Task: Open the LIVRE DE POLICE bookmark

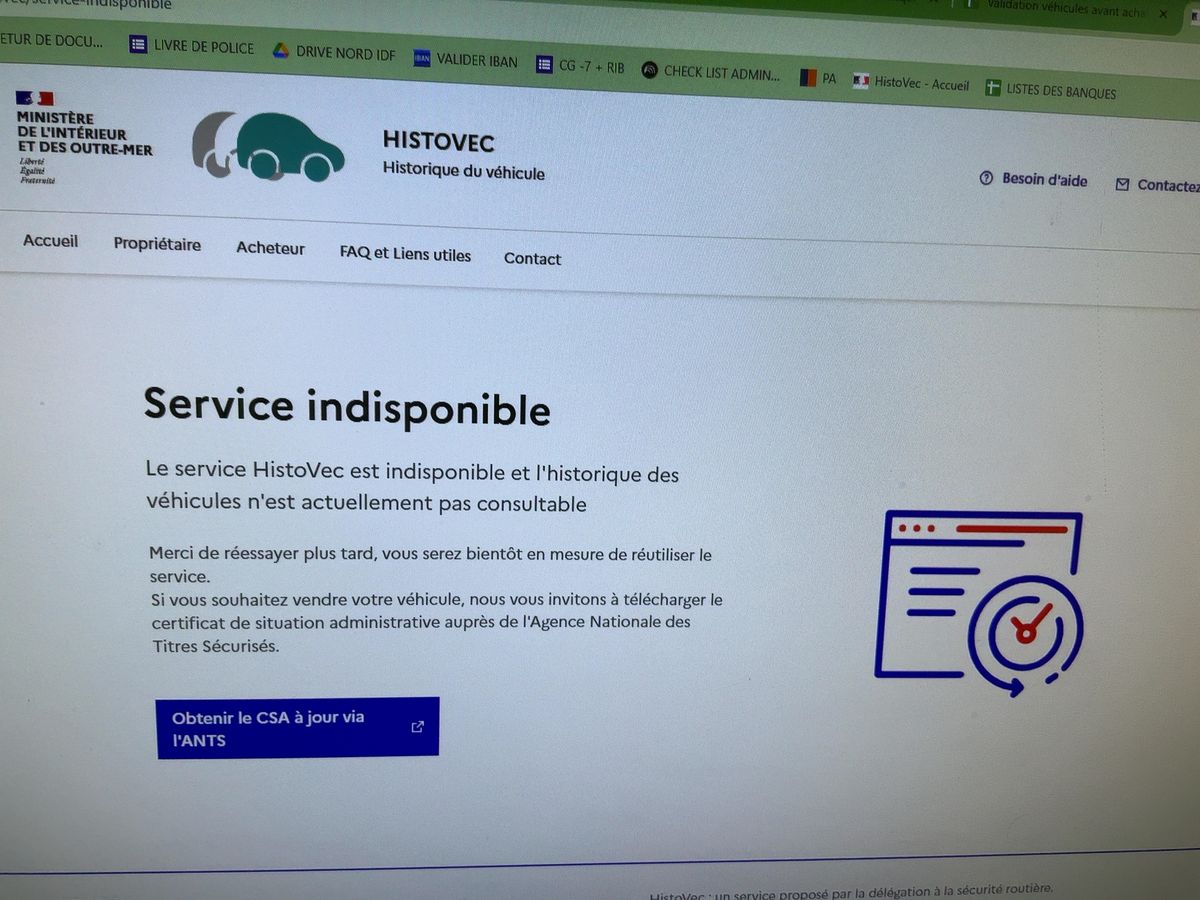Action: pos(192,46)
